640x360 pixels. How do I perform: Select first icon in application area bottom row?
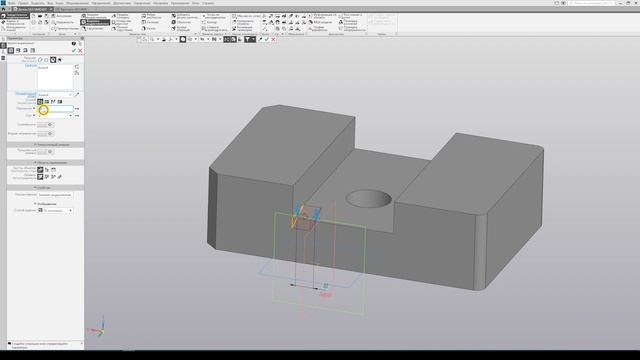click(x=40, y=177)
